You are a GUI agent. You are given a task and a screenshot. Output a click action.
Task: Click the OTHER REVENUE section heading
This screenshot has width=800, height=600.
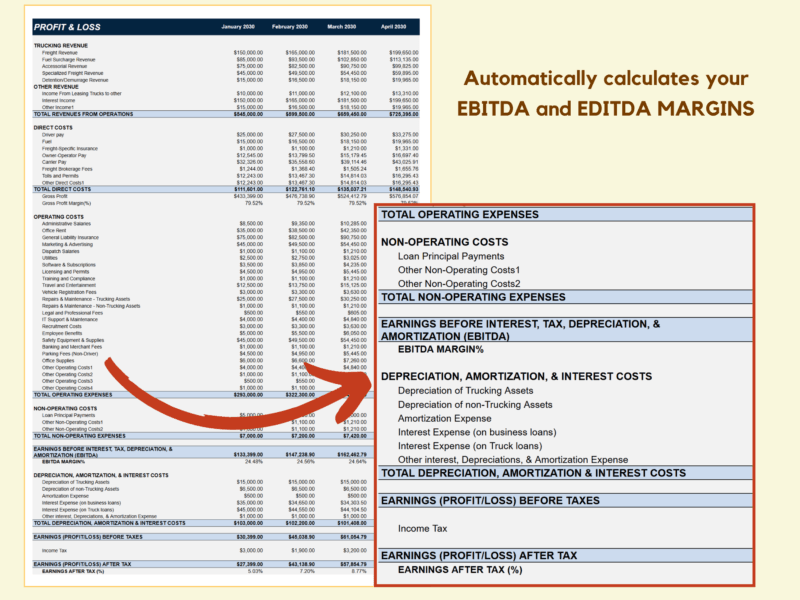point(56,87)
